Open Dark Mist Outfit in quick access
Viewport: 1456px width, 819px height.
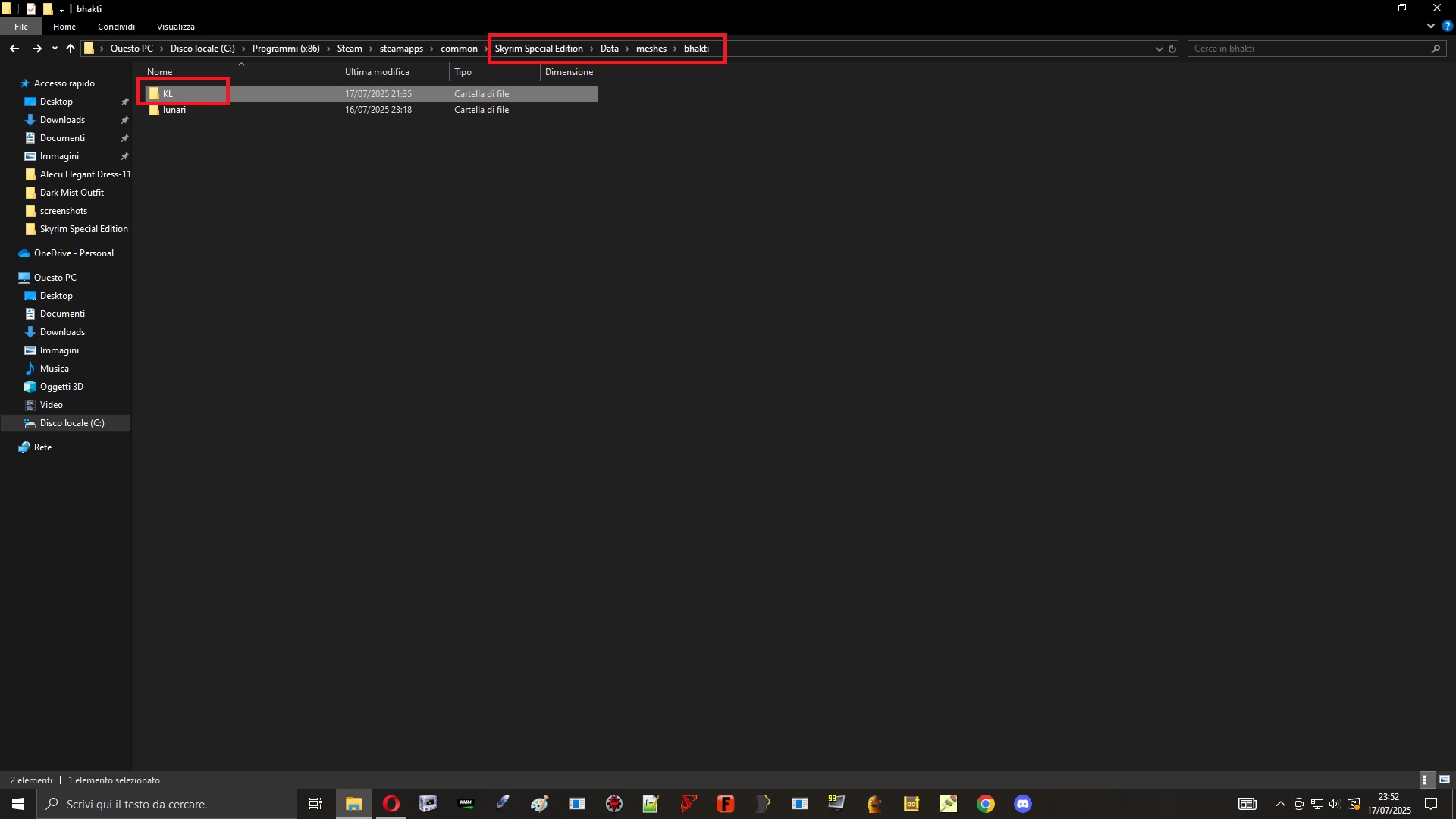[72, 193]
